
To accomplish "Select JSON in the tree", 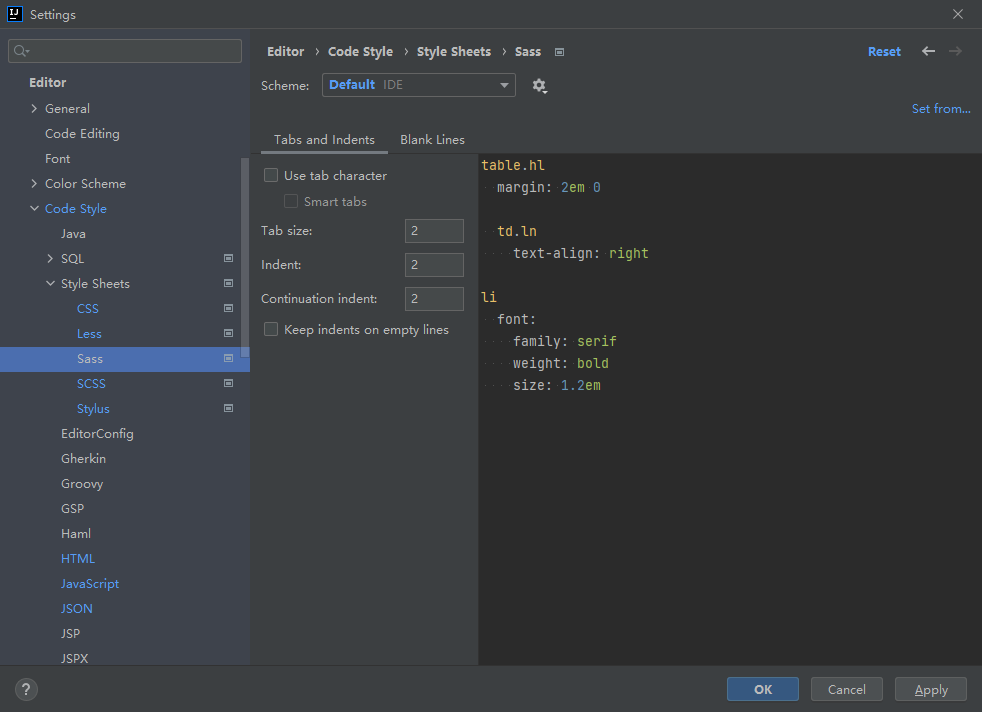I will coord(76,609).
